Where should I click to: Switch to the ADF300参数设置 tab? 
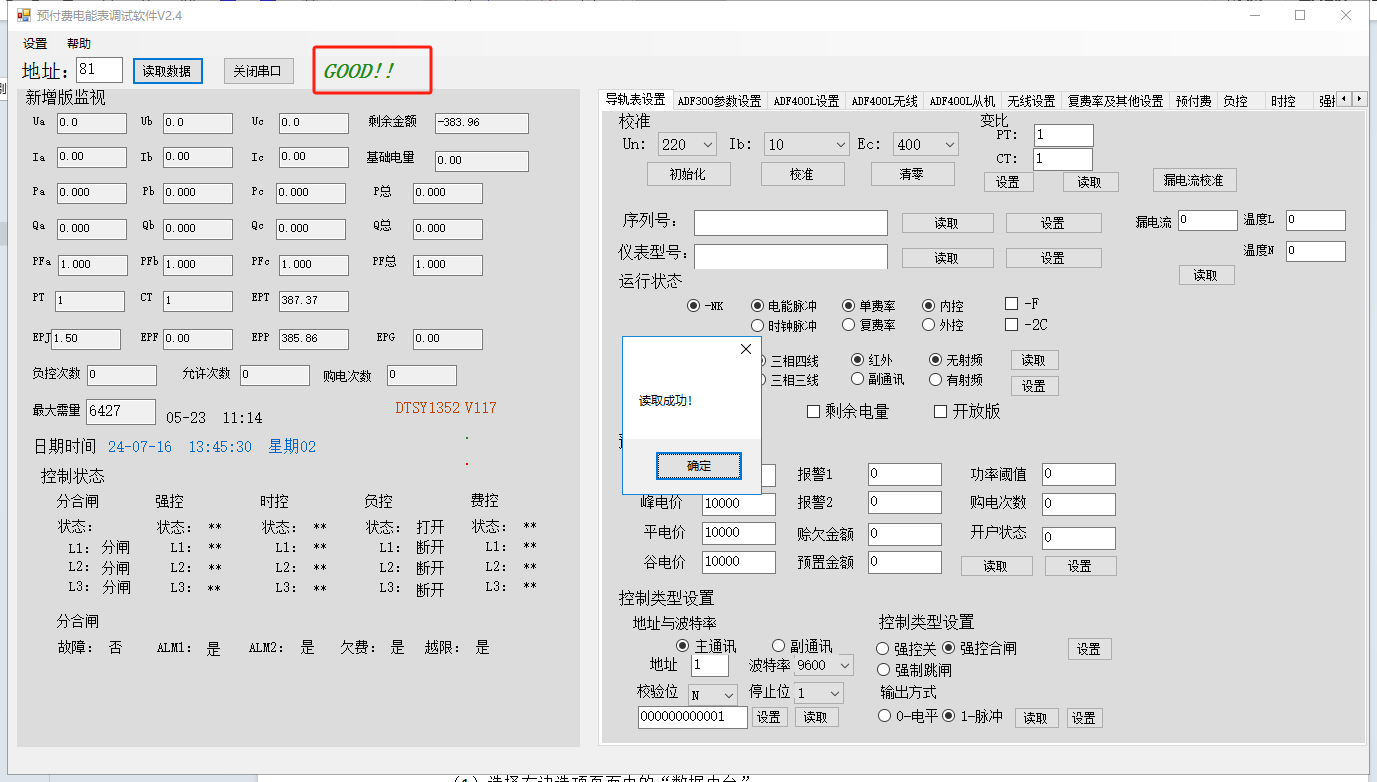[719, 101]
